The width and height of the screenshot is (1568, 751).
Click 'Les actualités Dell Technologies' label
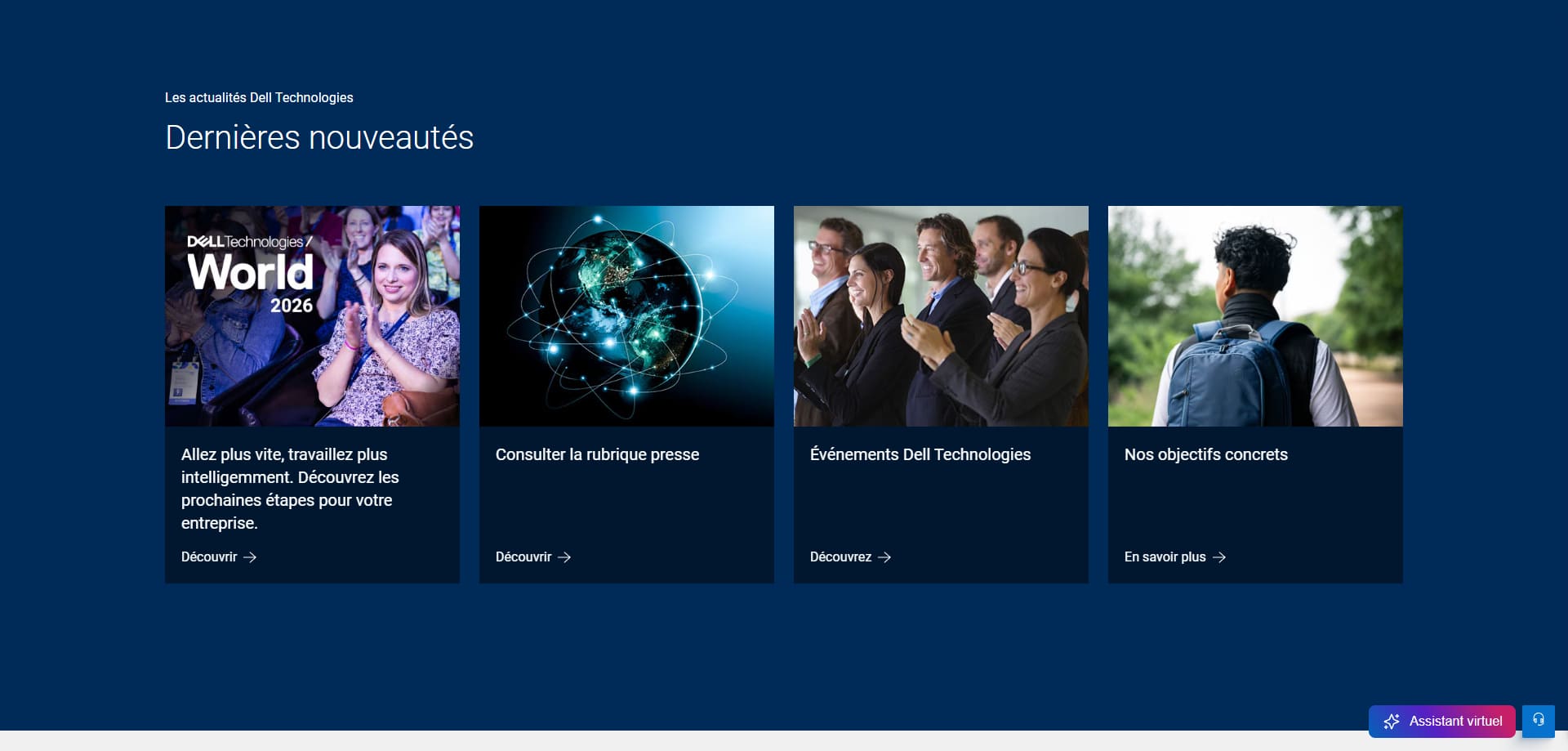[x=259, y=97]
